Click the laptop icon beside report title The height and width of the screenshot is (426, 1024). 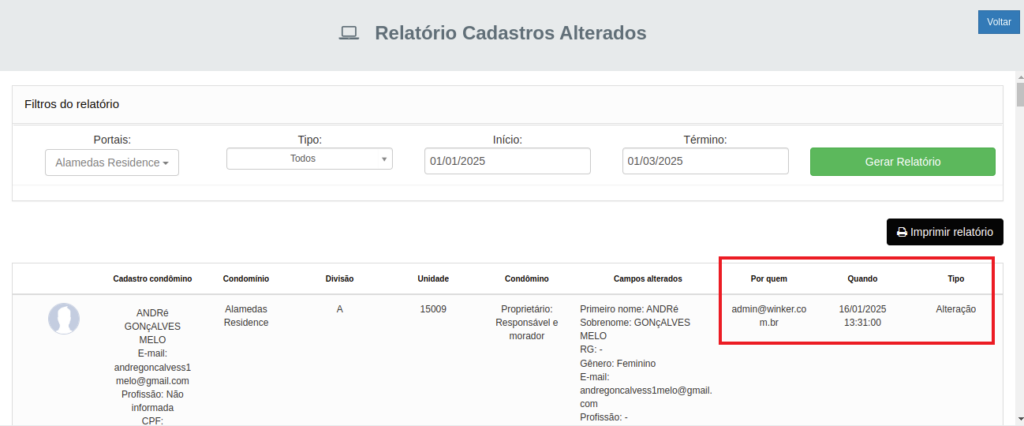pyautogui.click(x=349, y=33)
